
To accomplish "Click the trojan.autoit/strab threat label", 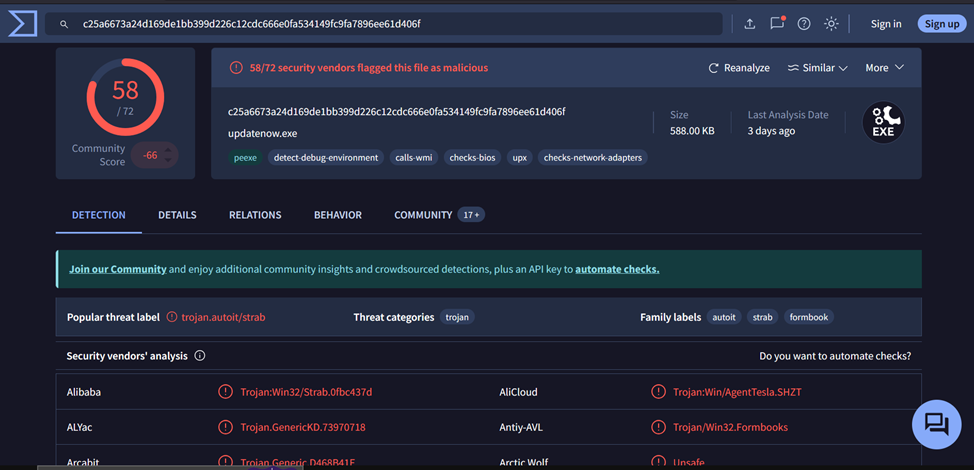I will pos(224,317).
